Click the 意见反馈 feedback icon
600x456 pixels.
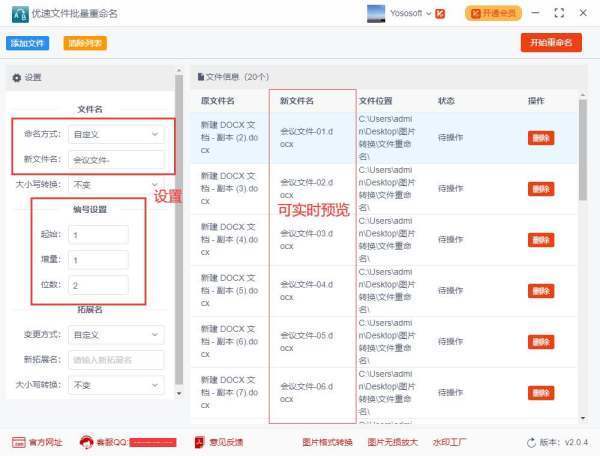pos(197,442)
